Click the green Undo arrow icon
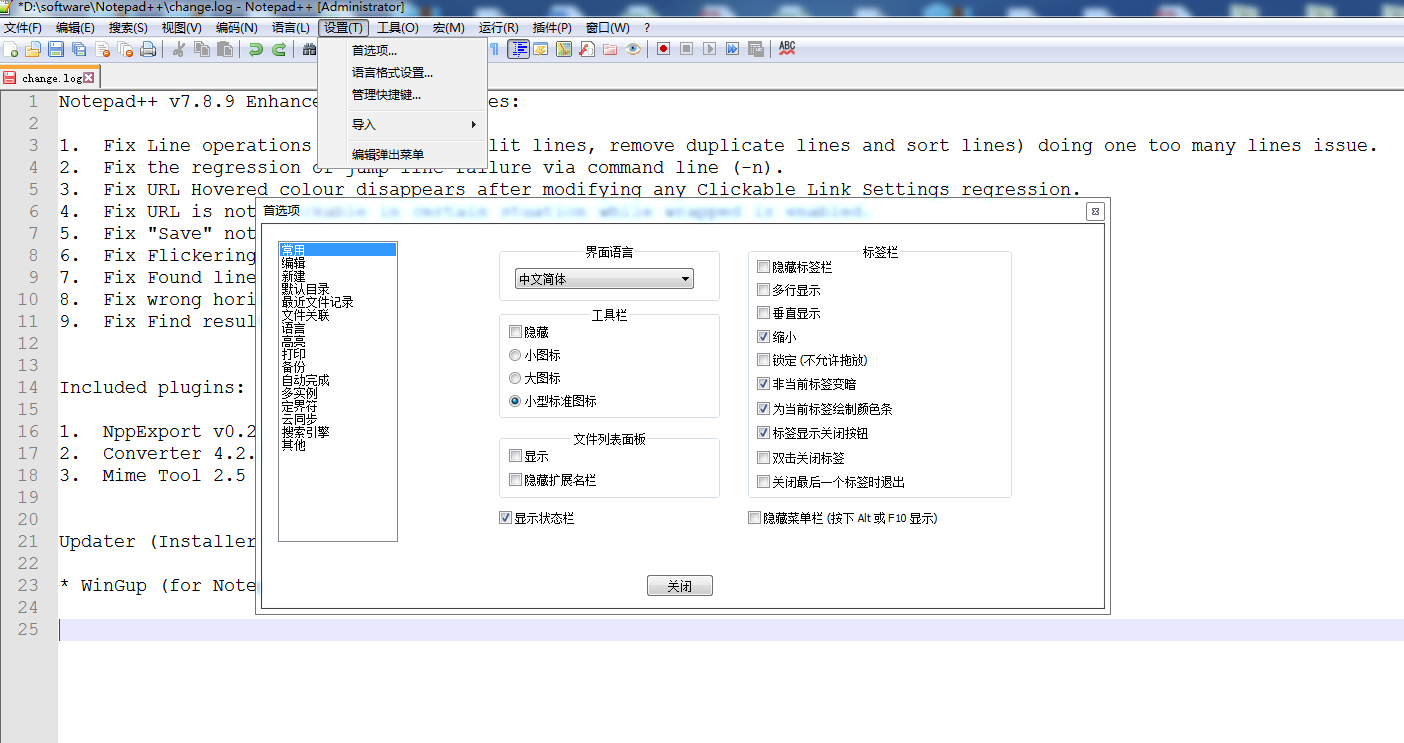Image resolution: width=1404 pixels, height=743 pixels. tap(256, 49)
